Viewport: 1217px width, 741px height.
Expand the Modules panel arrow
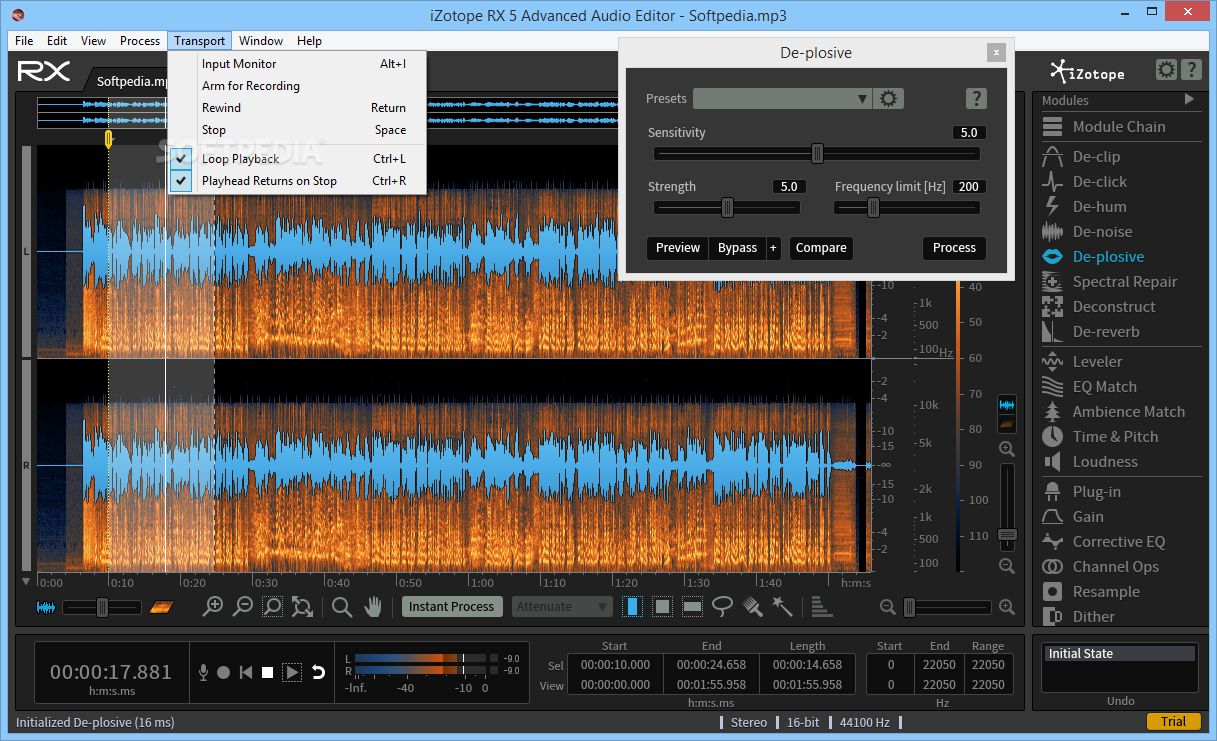(1189, 100)
